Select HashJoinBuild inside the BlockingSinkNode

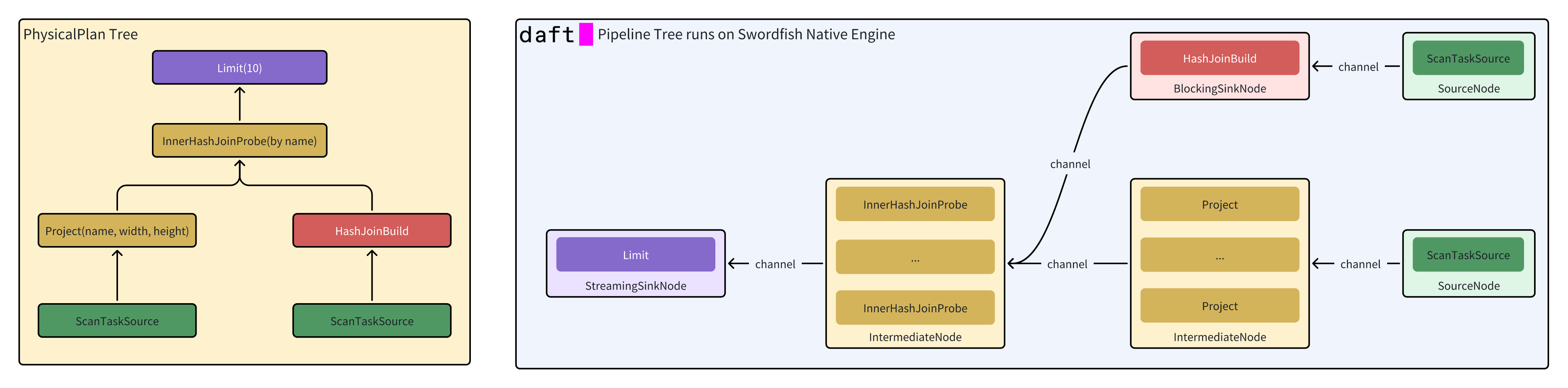coord(1219,59)
